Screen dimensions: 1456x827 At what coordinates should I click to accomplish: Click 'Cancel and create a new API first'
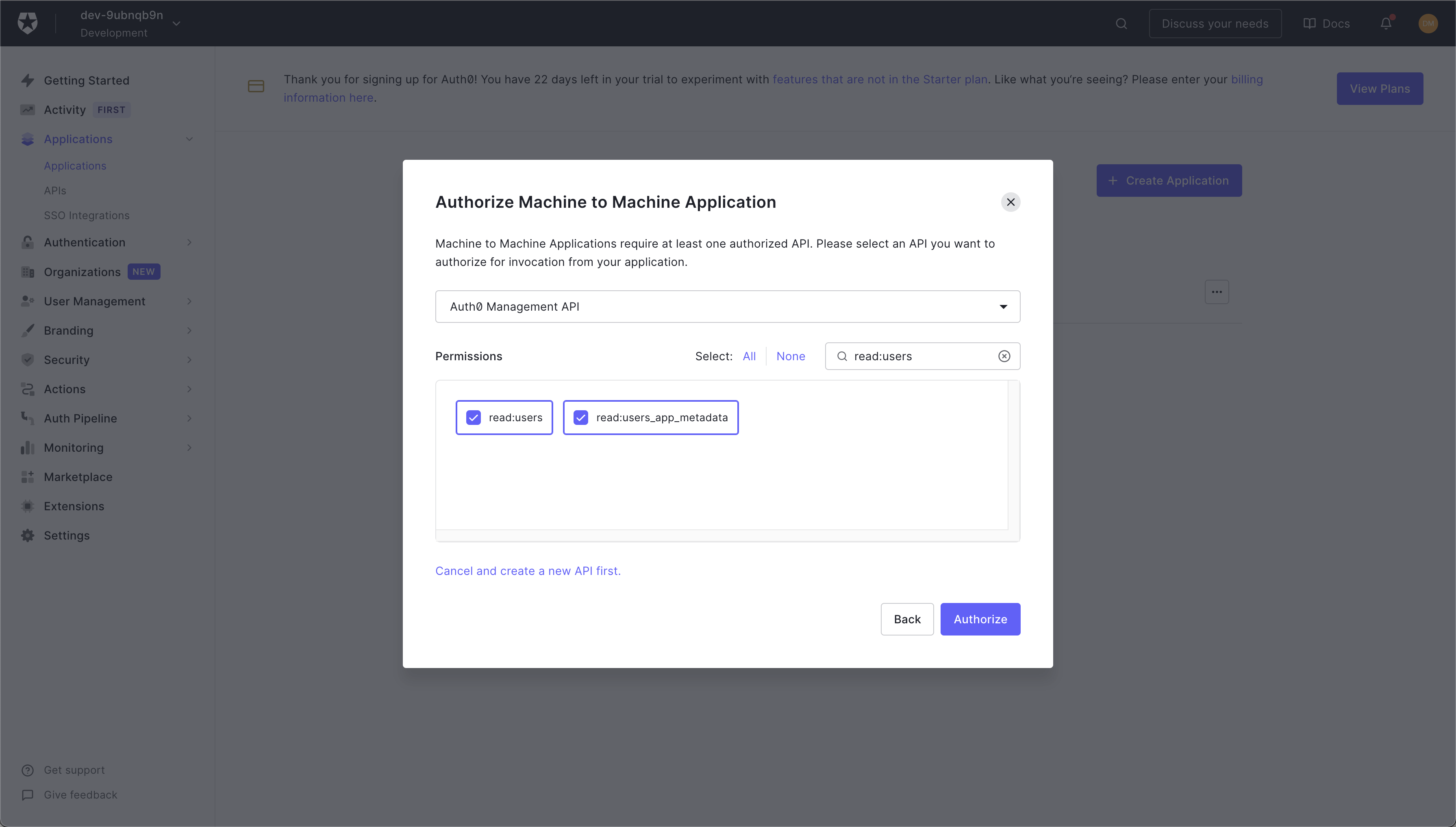click(x=528, y=571)
